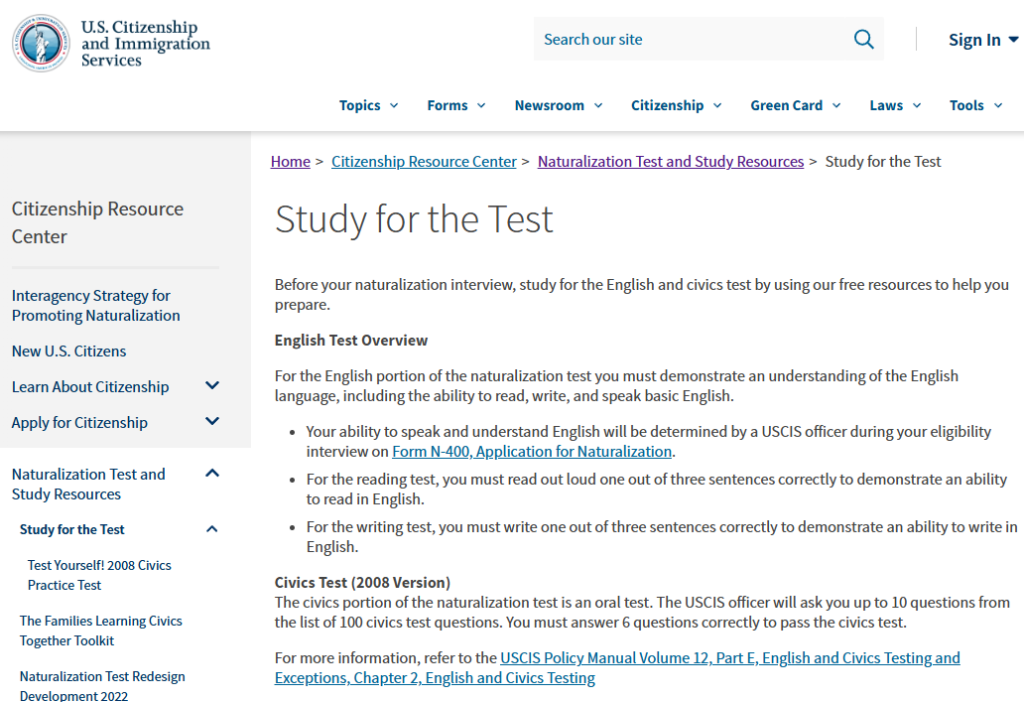Open the Tools menu
This screenshot has width=1024, height=702.
pyautogui.click(x=975, y=105)
